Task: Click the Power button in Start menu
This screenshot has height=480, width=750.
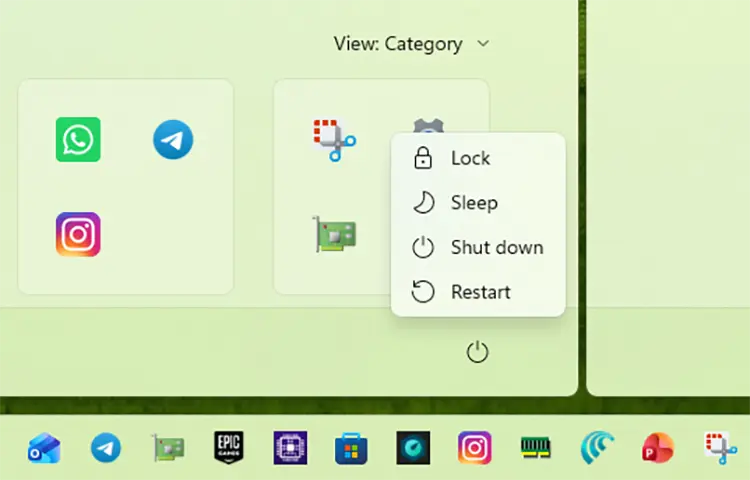Action: pyautogui.click(x=477, y=352)
